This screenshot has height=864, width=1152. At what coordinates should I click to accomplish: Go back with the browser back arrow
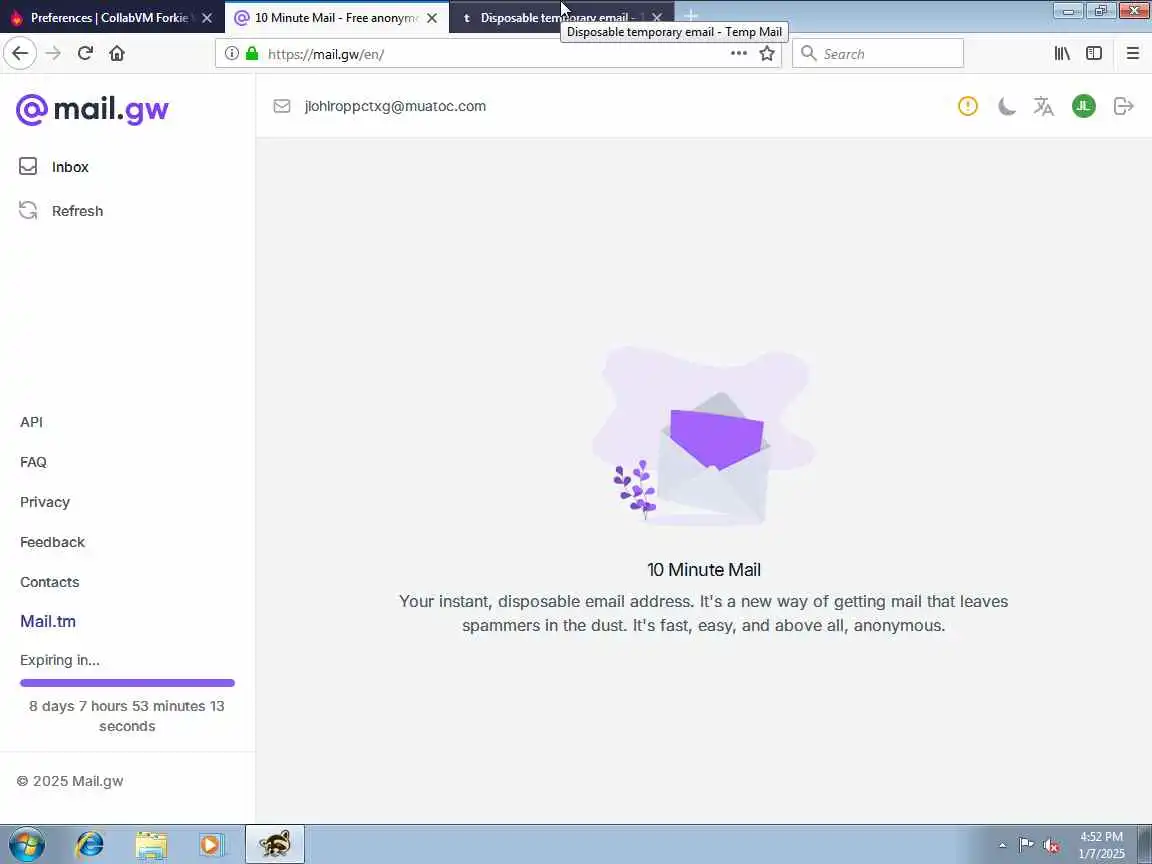pos(20,54)
